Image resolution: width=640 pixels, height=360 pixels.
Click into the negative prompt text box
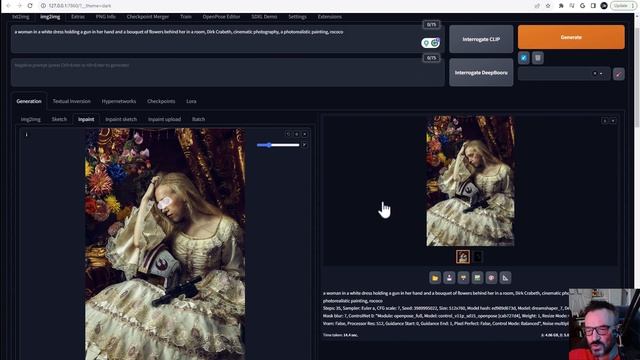pyautogui.click(x=228, y=72)
